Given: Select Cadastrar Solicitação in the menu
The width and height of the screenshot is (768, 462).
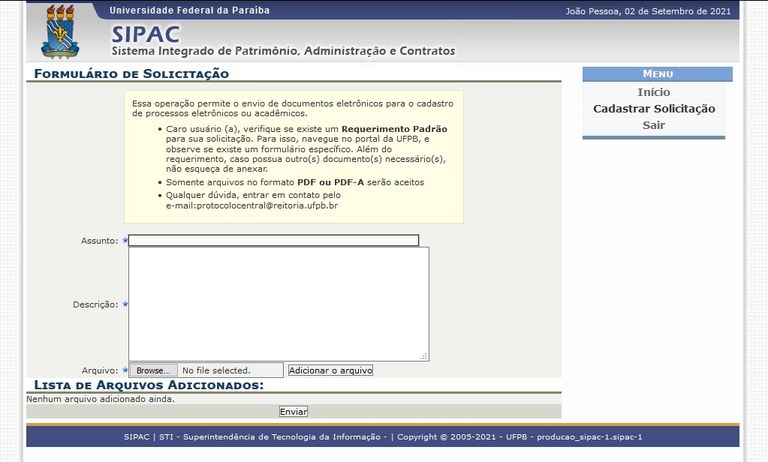Looking at the screenshot, I should tap(654, 109).
